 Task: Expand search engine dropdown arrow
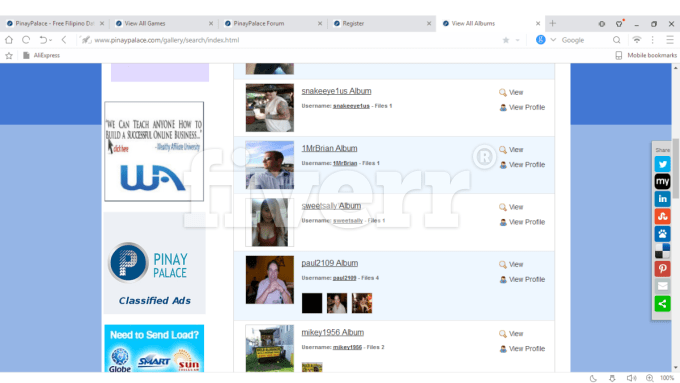[x=553, y=40]
